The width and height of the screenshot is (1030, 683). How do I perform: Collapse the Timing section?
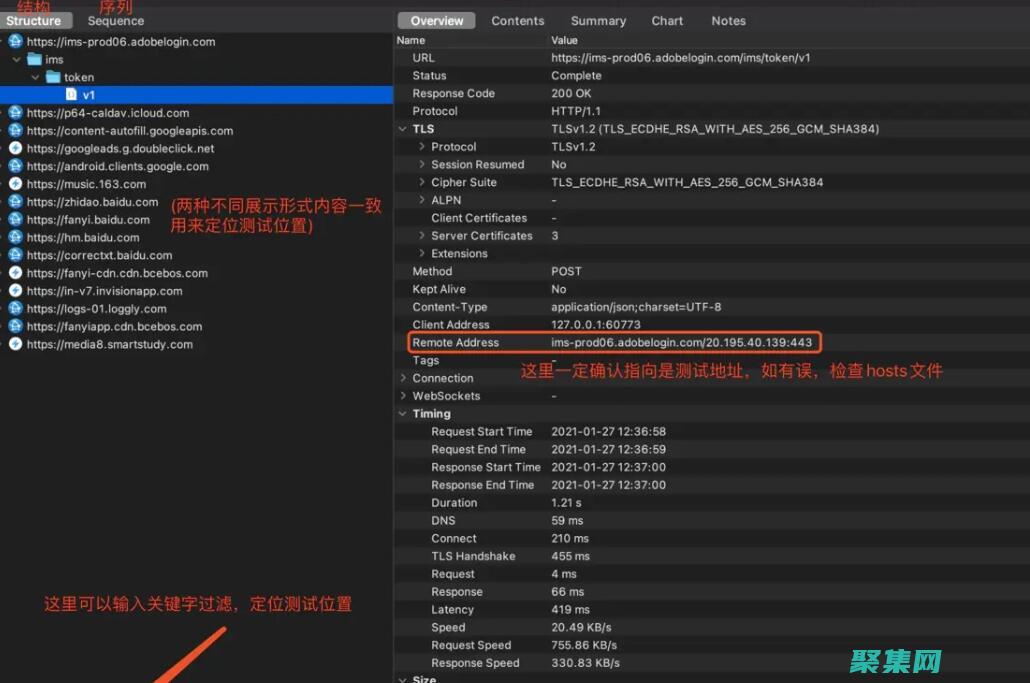404,413
